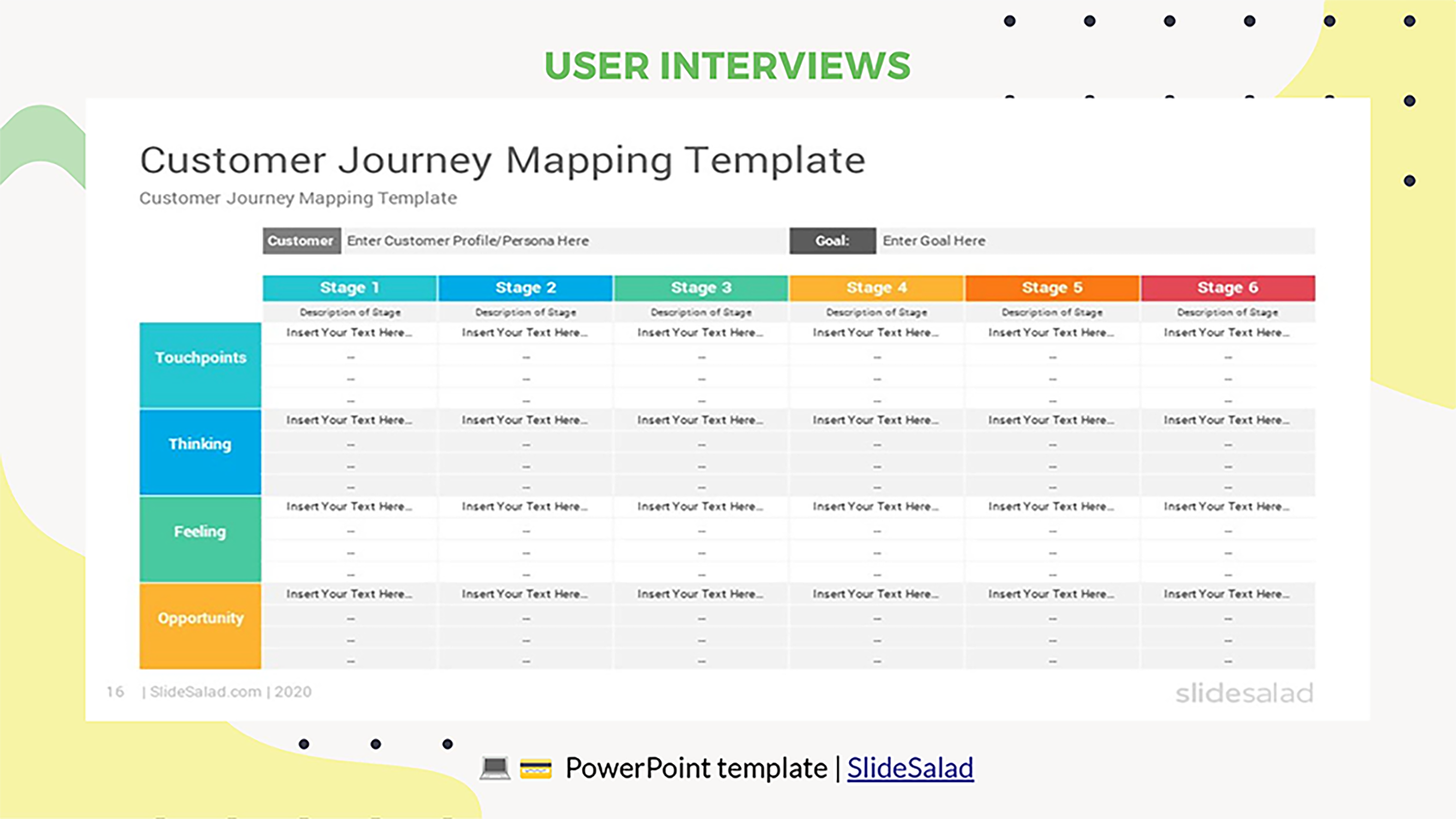Click the Enter Goal Here field

coord(1095,241)
